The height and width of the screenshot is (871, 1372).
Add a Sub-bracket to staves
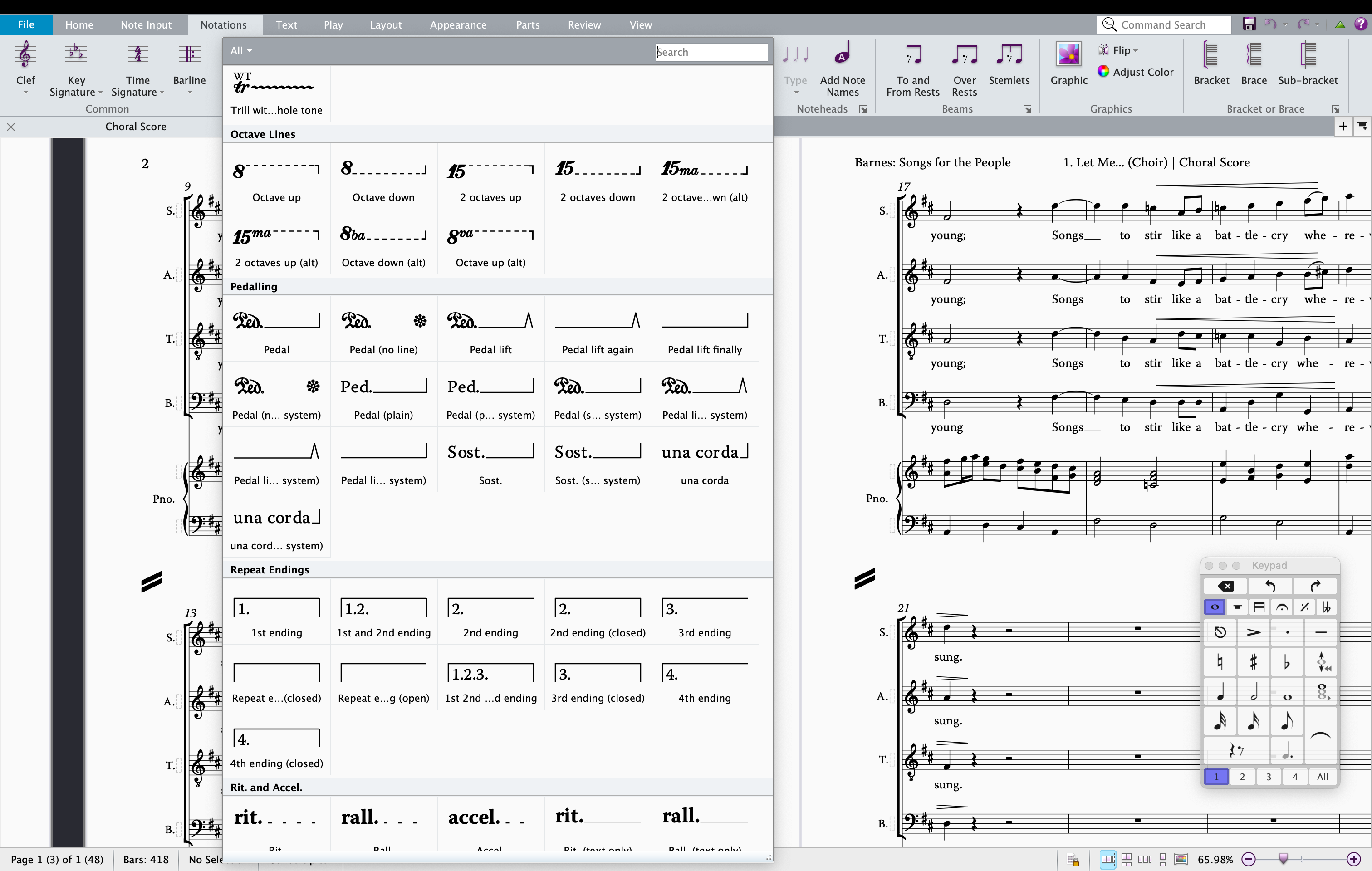coord(1308,64)
